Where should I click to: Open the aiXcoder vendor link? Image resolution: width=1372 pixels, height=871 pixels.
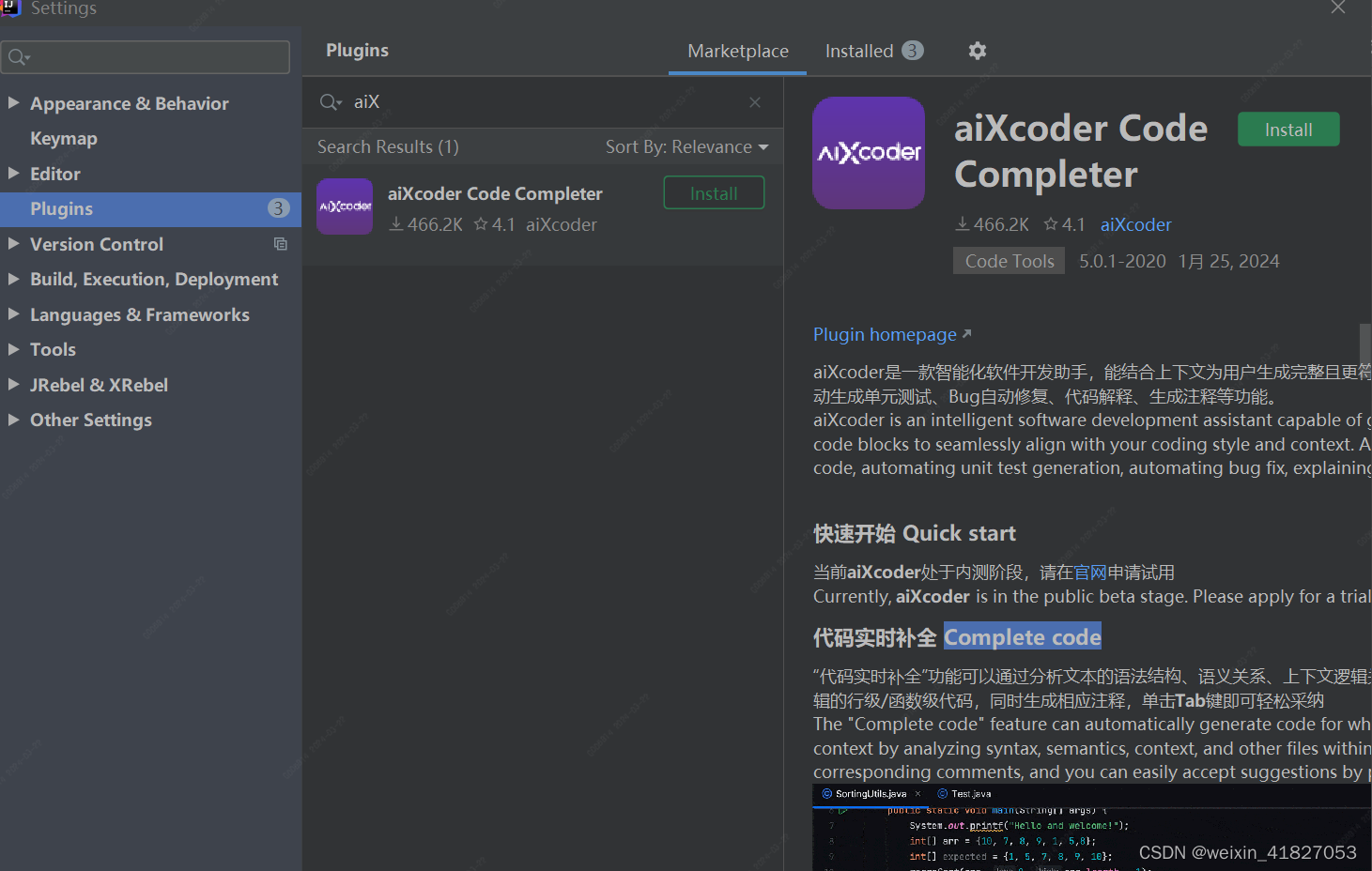(1136, 224)
